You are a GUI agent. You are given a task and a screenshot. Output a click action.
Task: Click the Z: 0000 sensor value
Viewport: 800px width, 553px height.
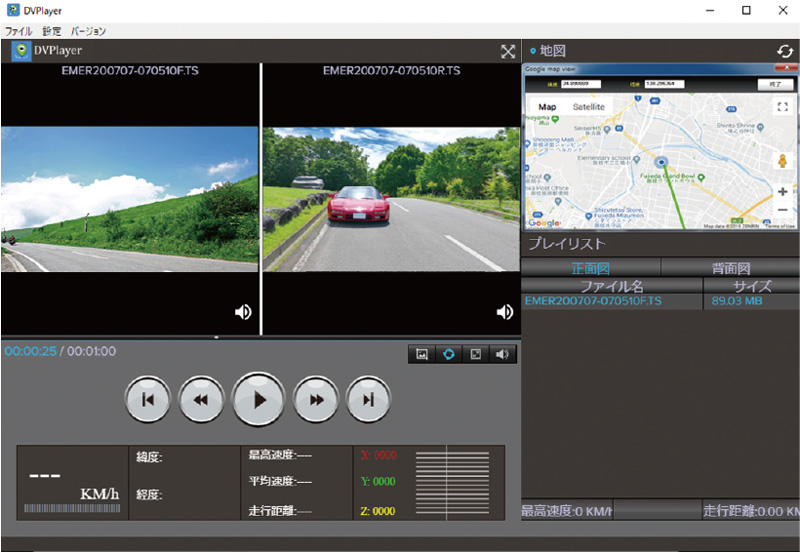tap(378, 511)
